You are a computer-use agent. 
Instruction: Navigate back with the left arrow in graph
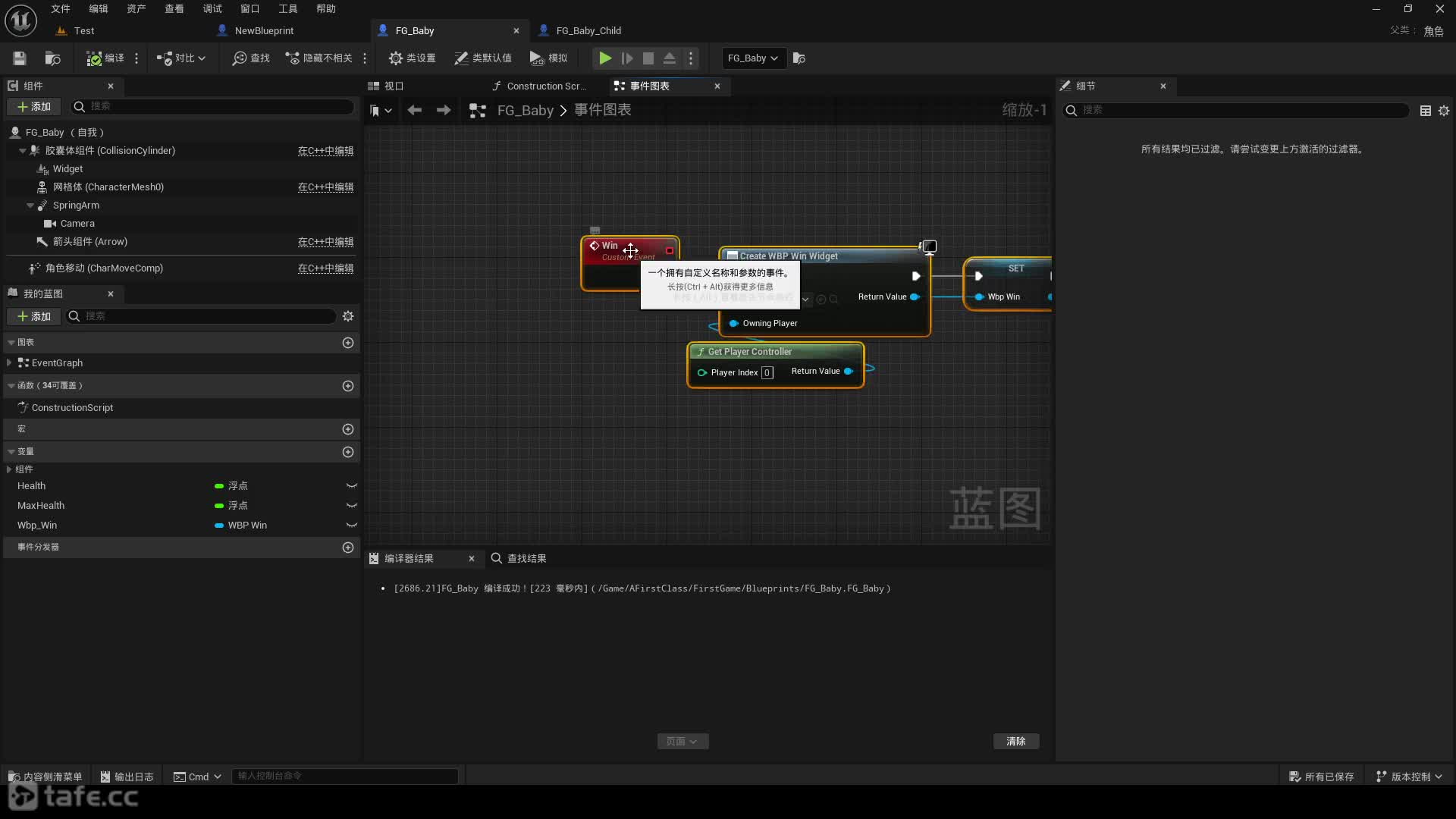pos(414,111)
